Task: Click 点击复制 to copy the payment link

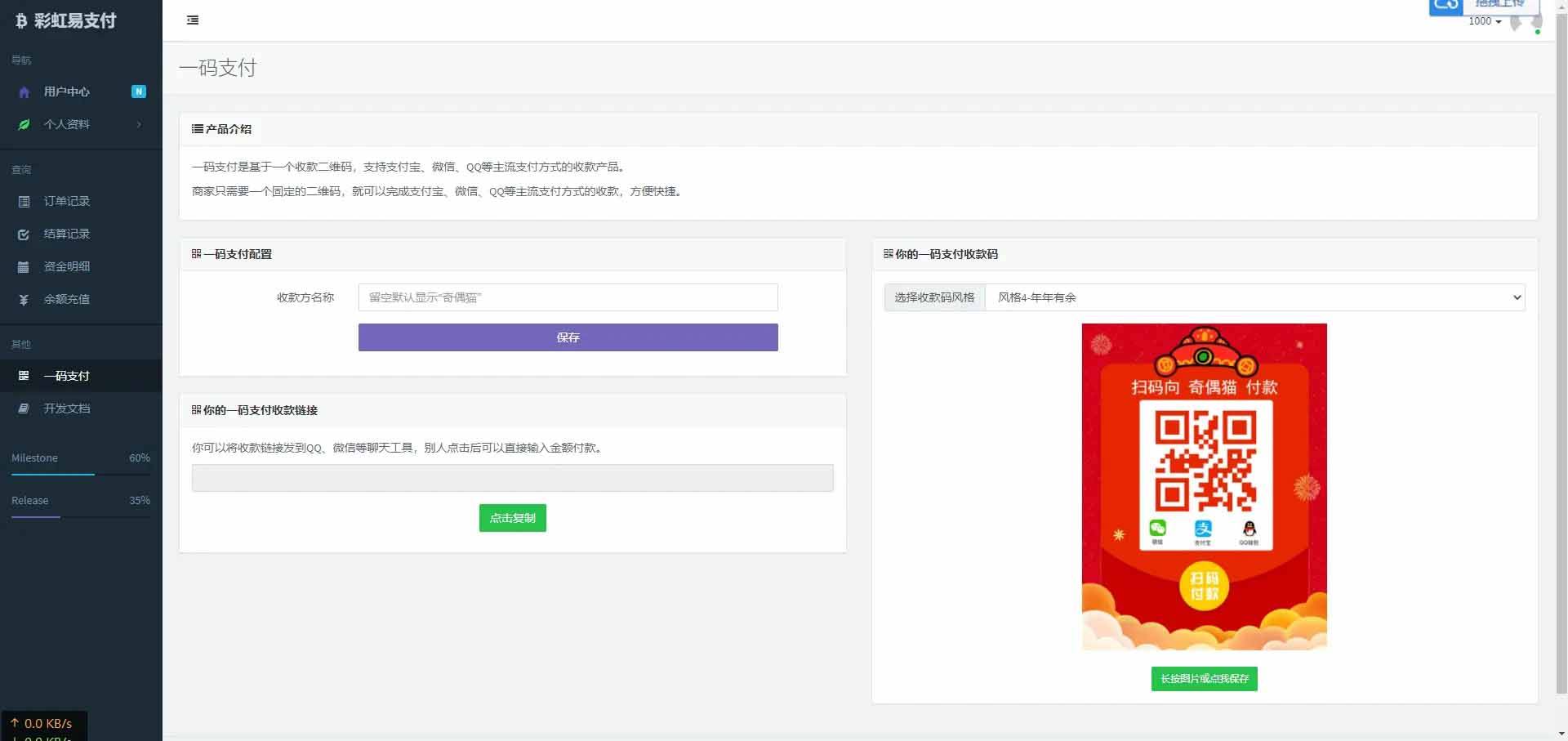Action: 512,517
